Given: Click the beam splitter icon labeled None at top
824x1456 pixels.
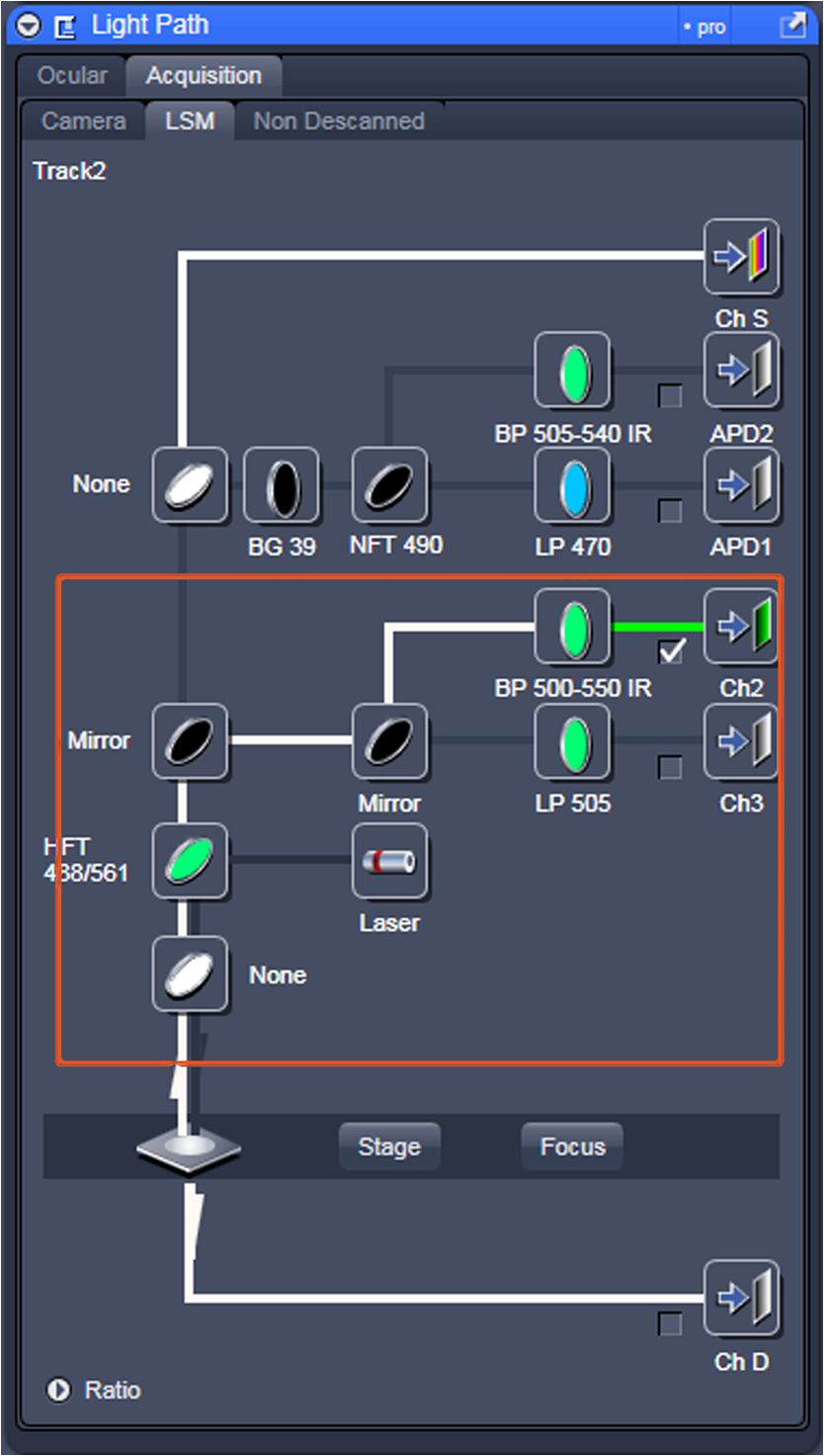Looking at the screenshot, I should (x=190, y=485).
